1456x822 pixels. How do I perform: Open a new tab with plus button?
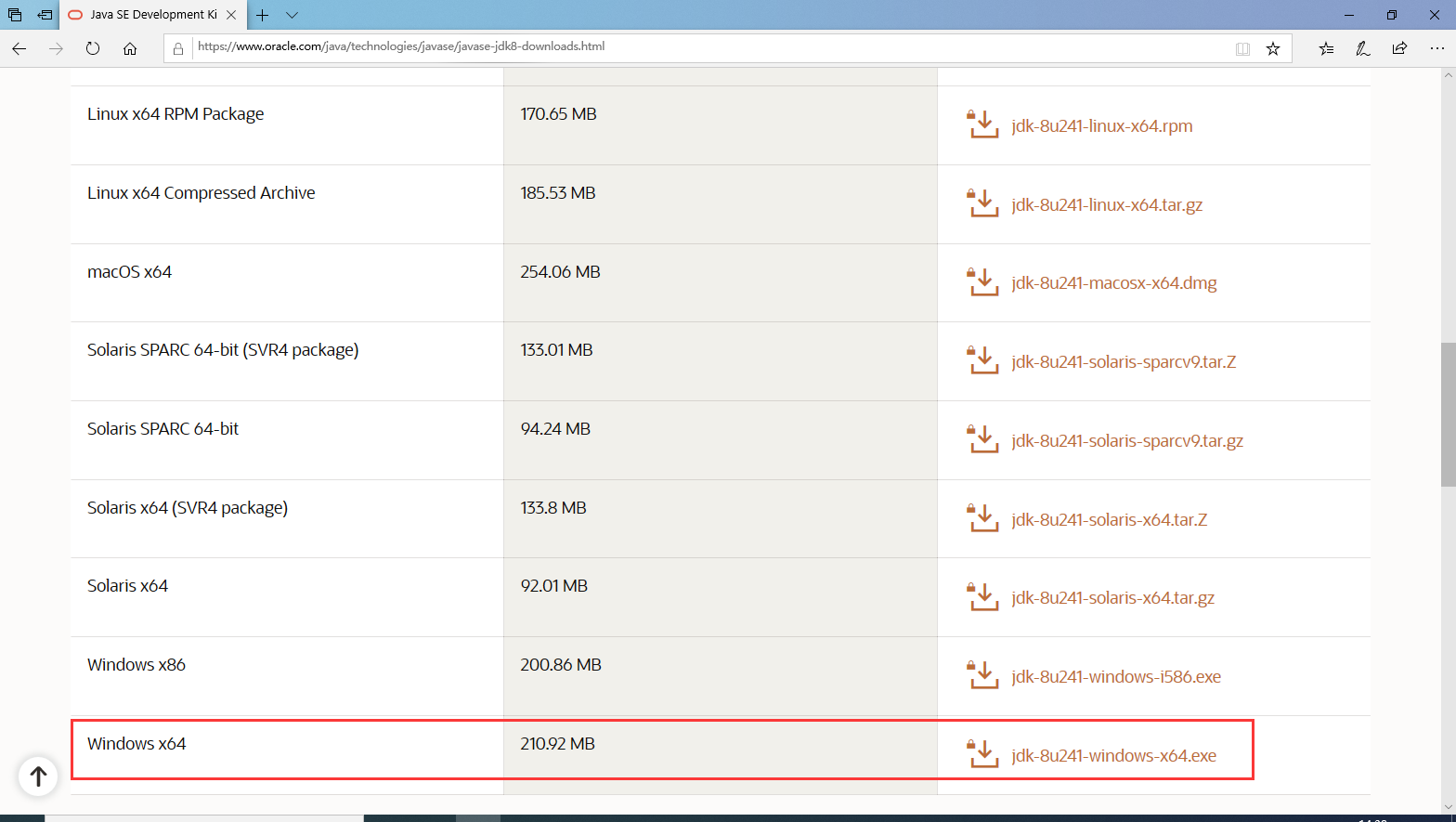coord(263,15)
